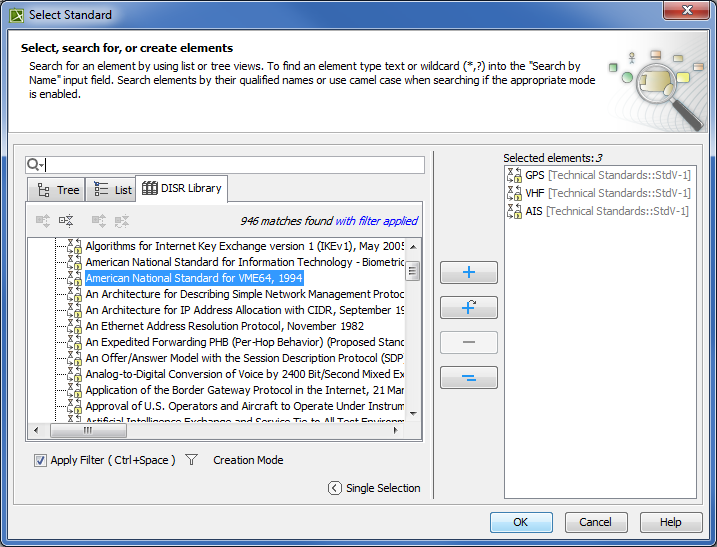The width and height of the screenshot is (717, 547).
Task: Open filter options funnel icon
Action: tap(192, 460)
